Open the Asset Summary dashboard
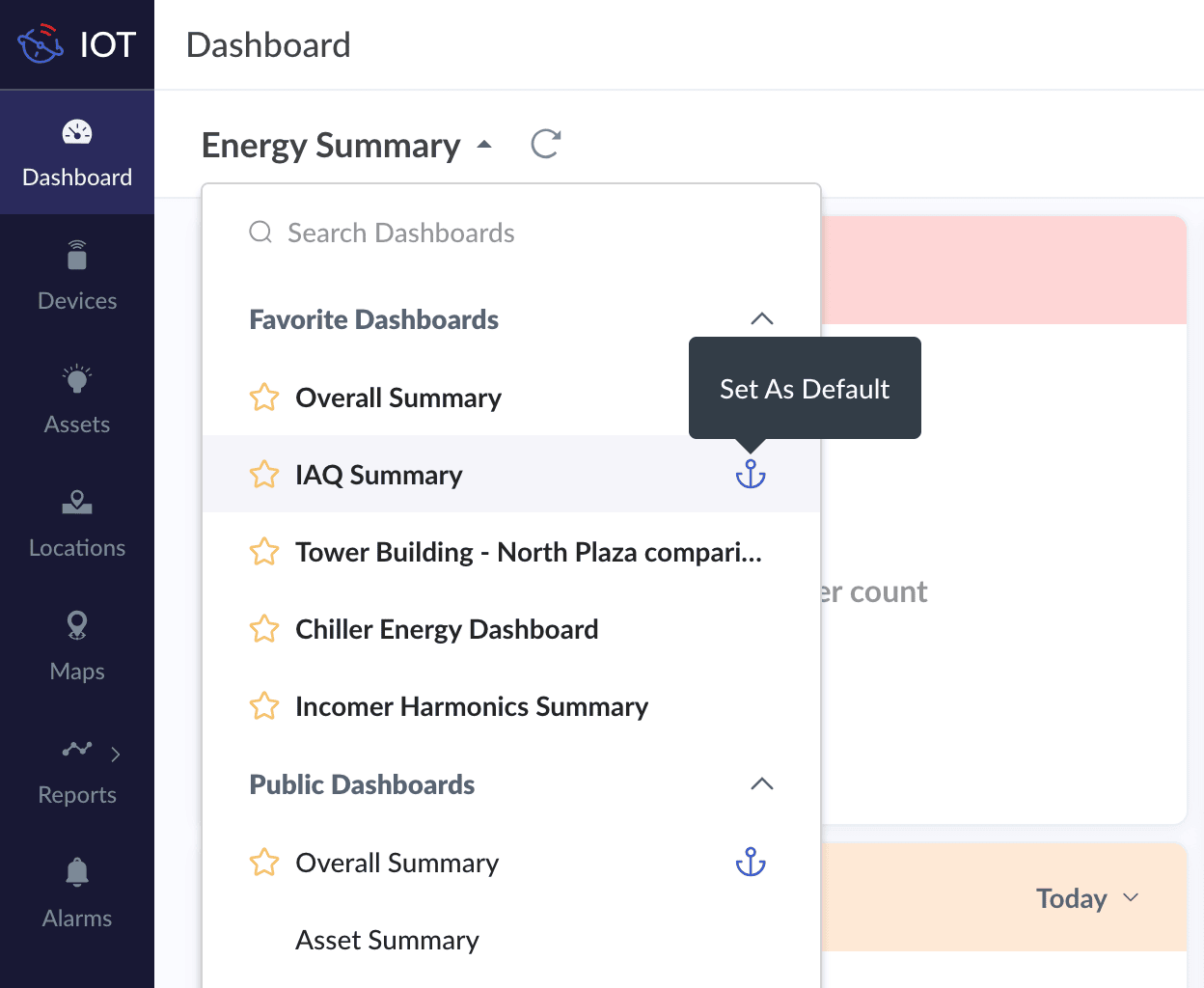The image size is (1204, 988). (387, 940)
